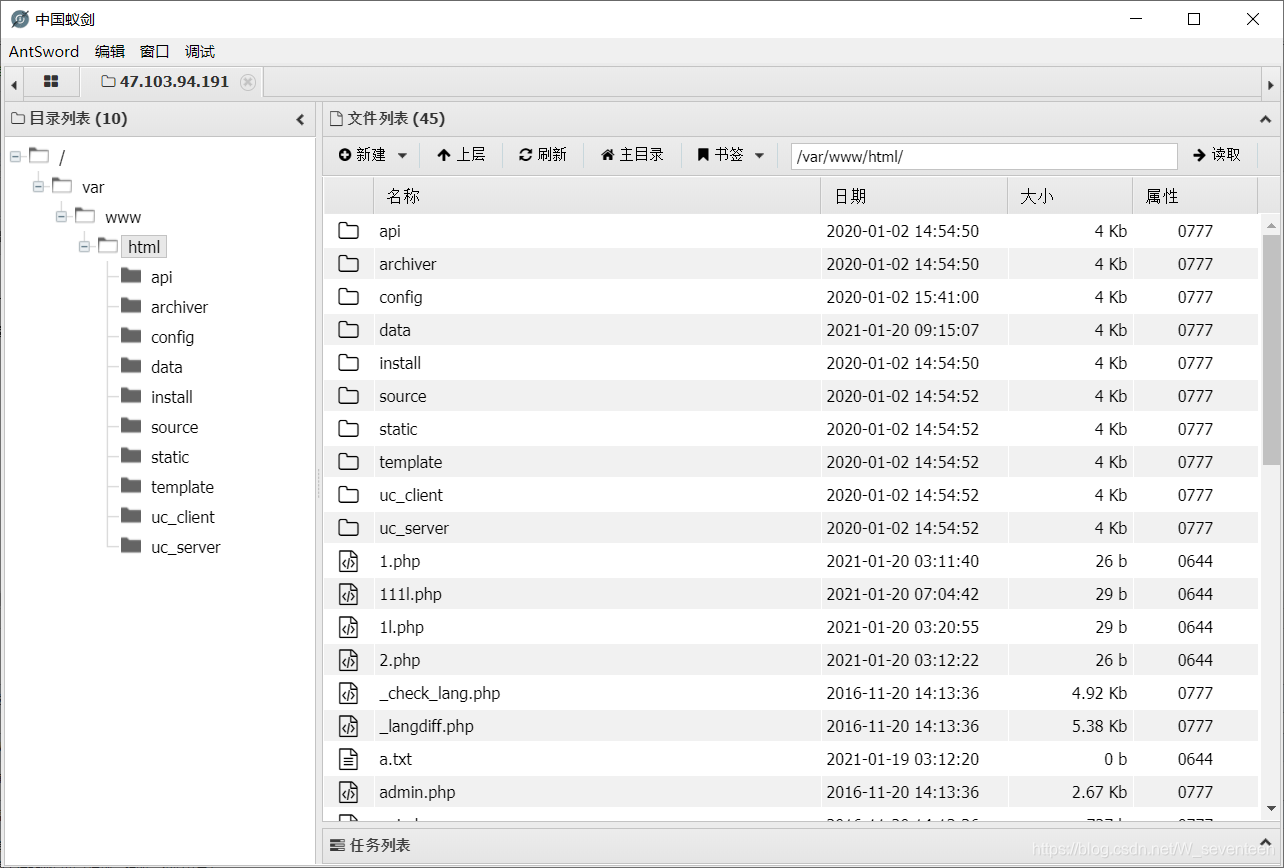This screenshot has width=1284, height=868.
Task: Click the _check_lang.php file icon
Action: click(348, 693)
